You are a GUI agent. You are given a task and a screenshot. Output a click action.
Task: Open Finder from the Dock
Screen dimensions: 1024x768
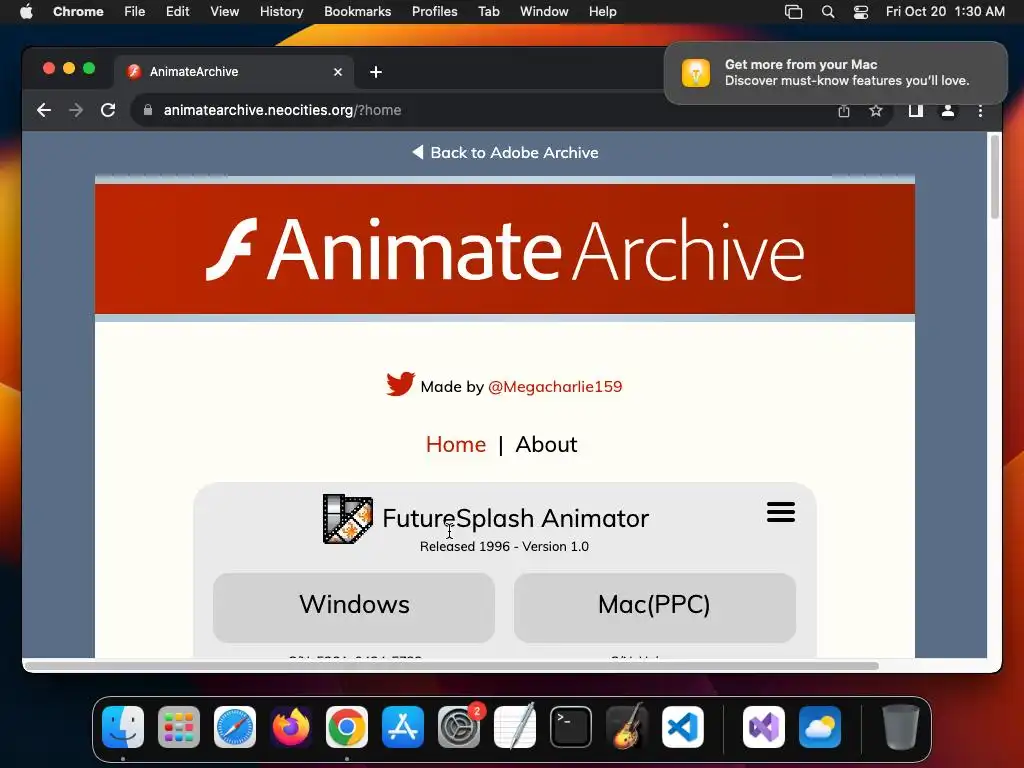[123, 727]
